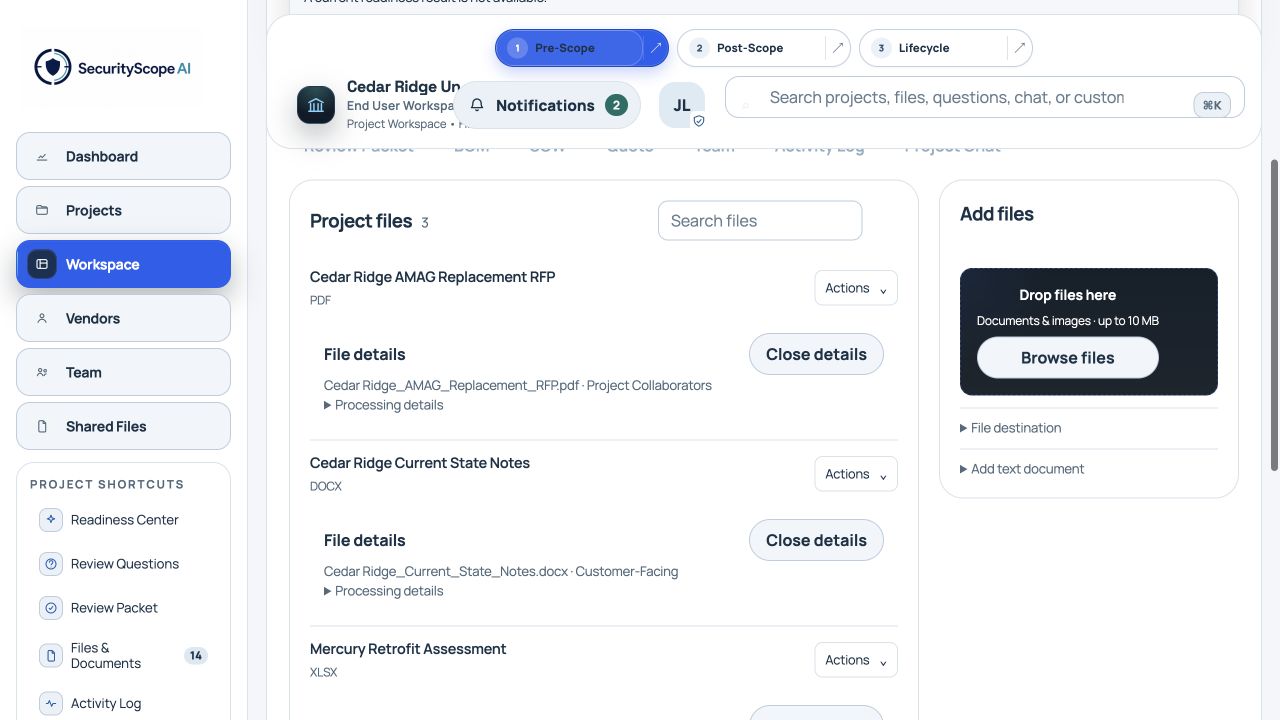Open Actions dropdown for Mercury Retrofit Assessment

(856, 660)
